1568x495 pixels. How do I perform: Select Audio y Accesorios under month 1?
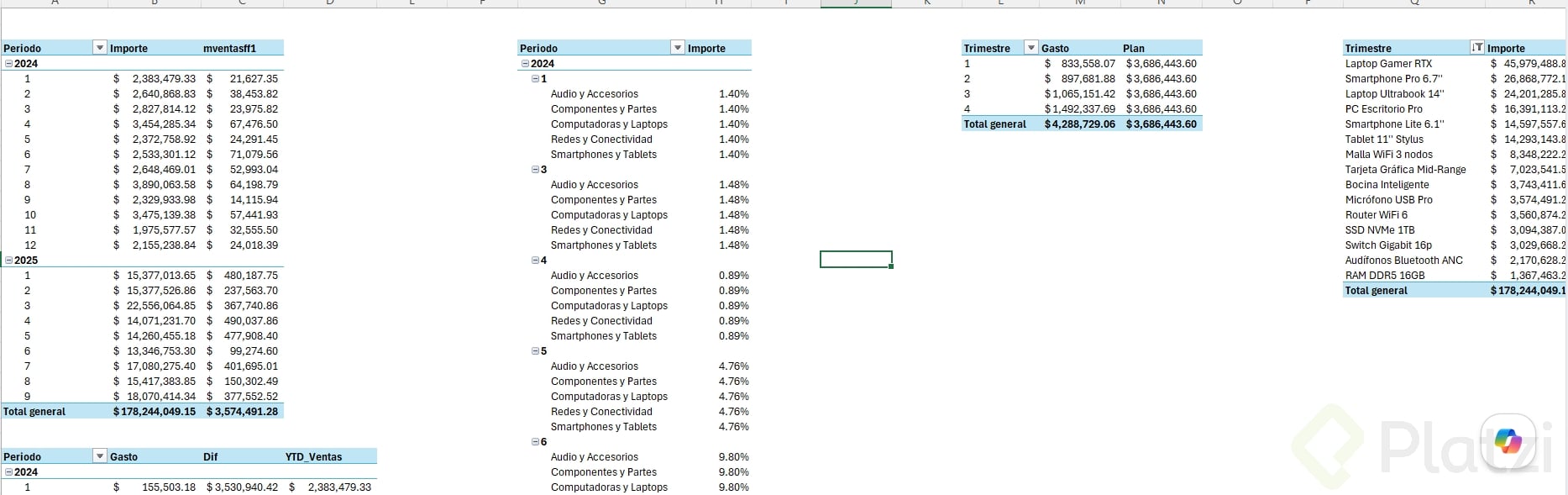click(594, 93)
